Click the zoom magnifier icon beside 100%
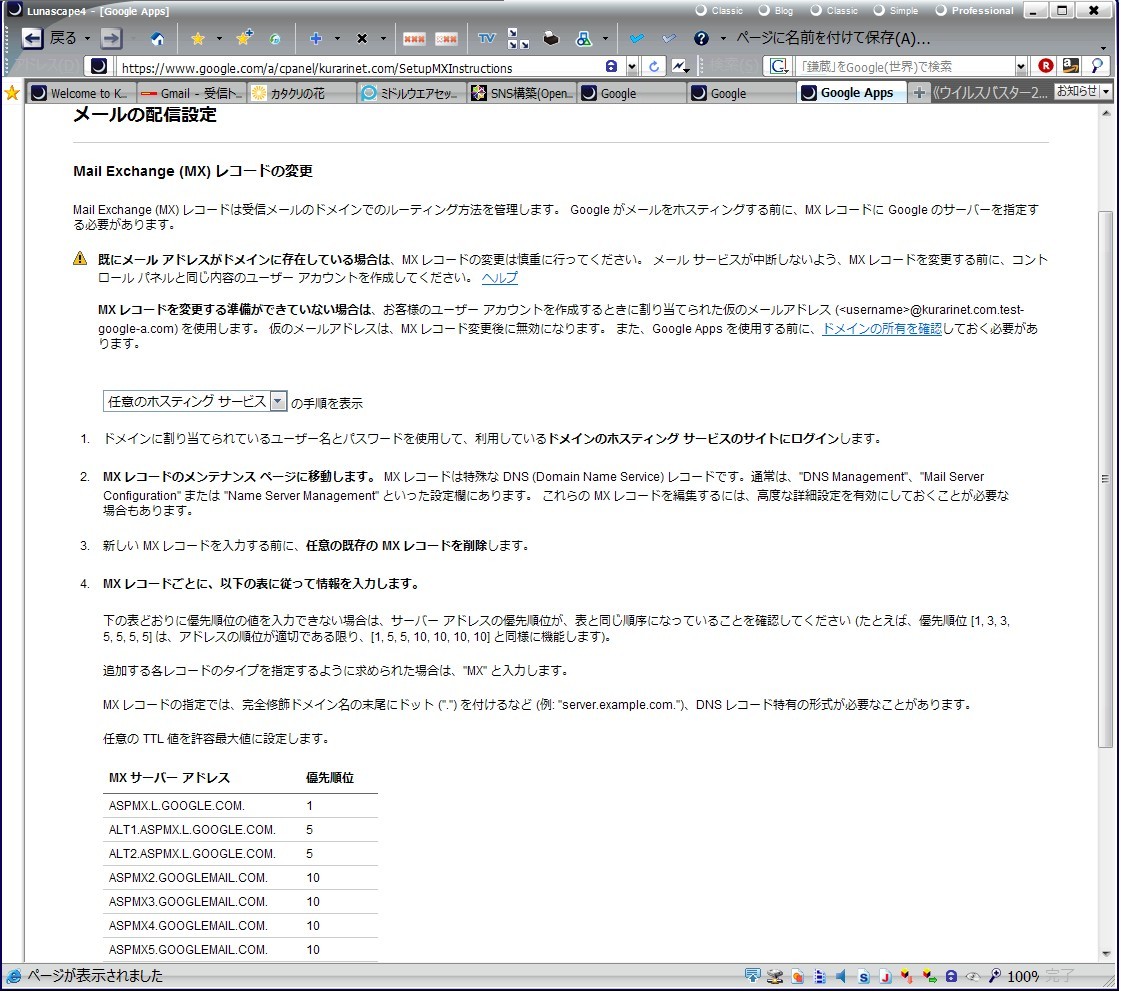1121x993 pixels. click(994, 977)
